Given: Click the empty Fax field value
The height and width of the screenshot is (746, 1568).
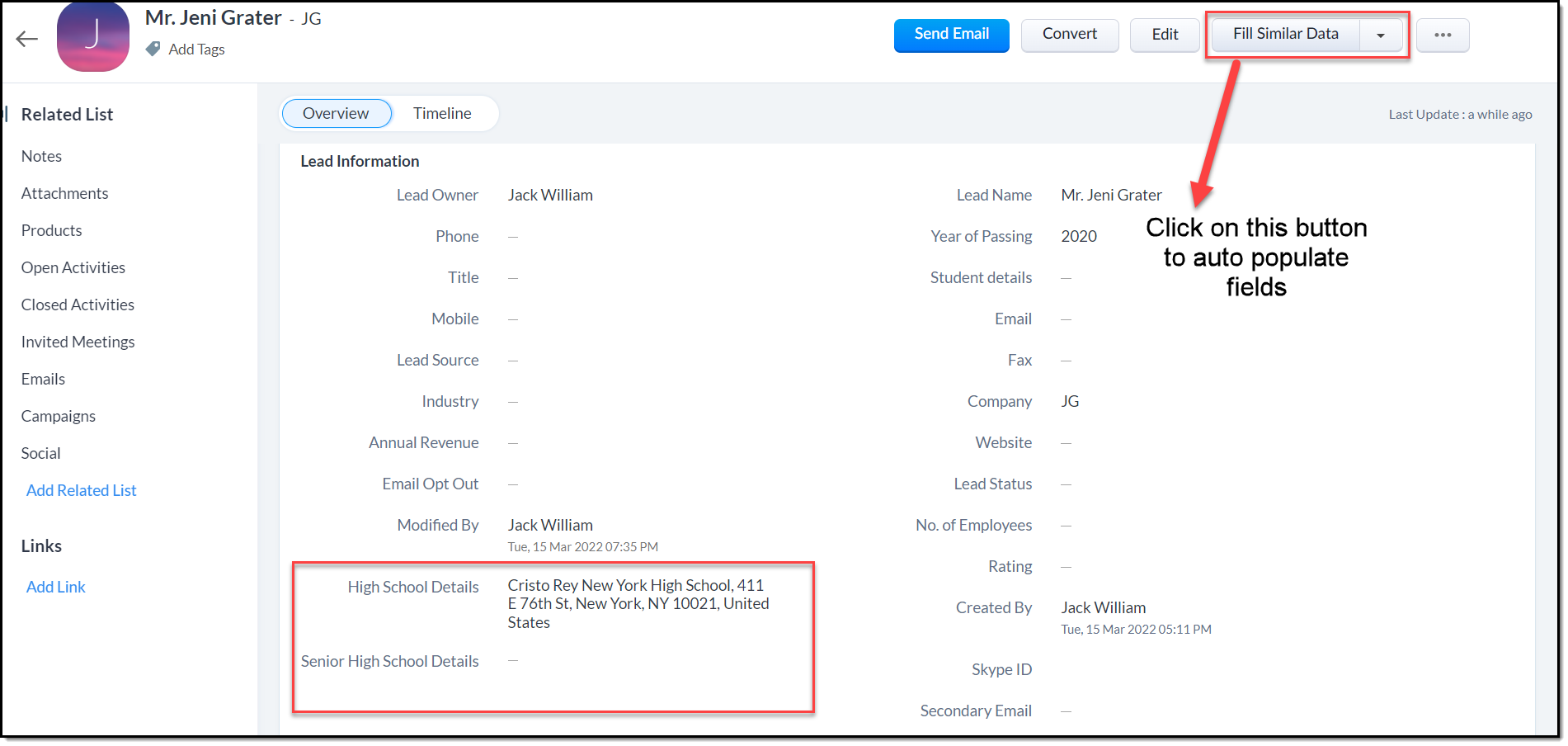Looking at the screenshot, I should click(1066, 361).
